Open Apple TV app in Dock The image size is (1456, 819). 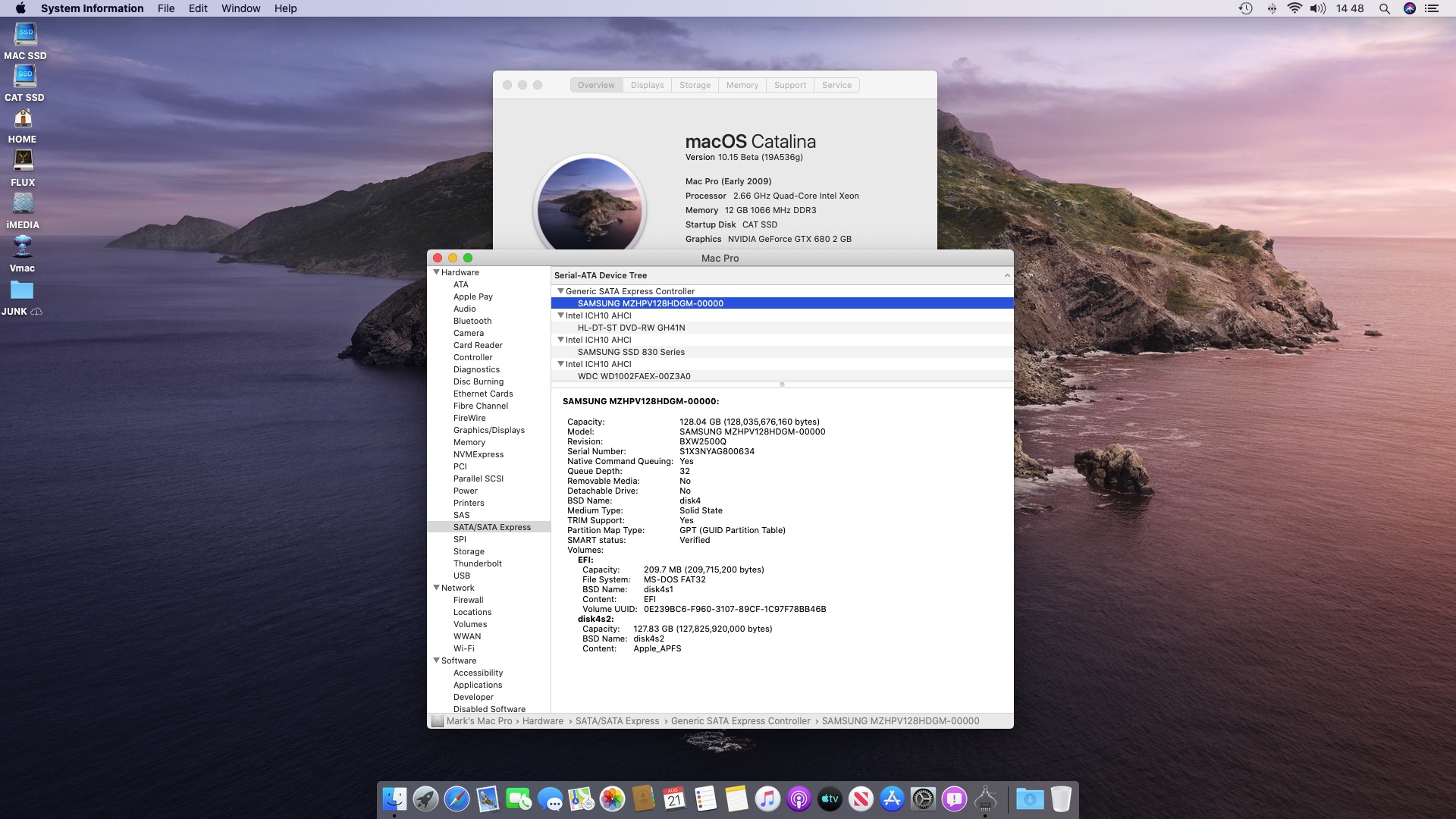point(830,799)
